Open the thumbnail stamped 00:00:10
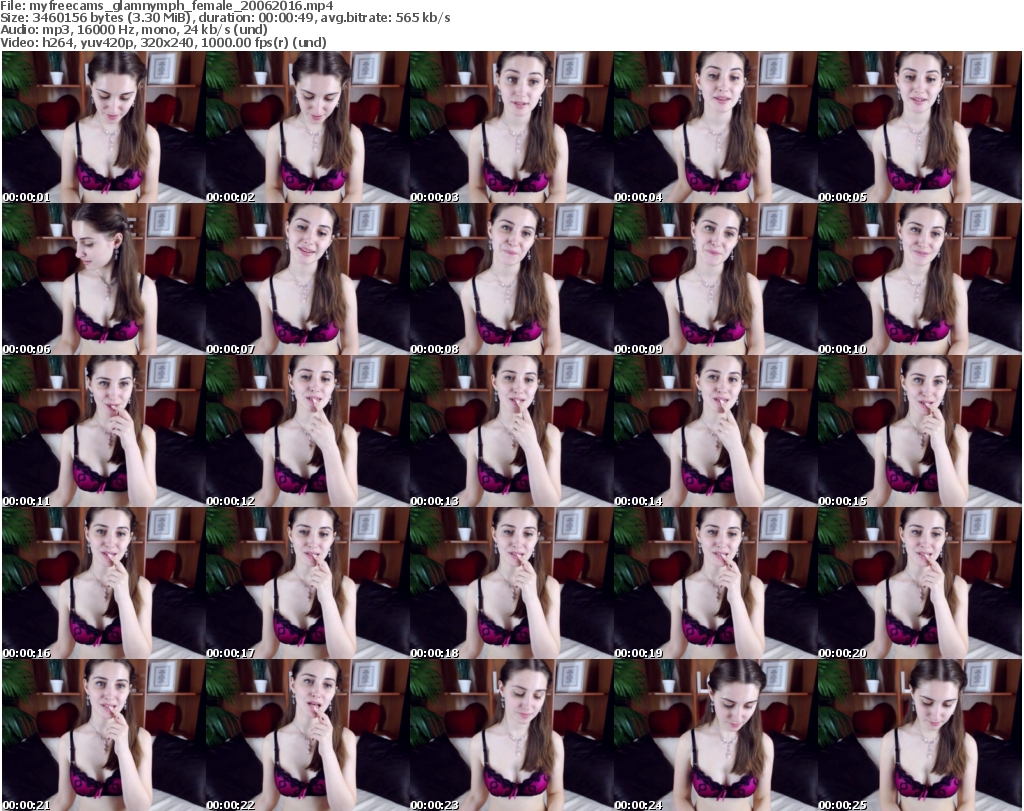Screen dimensions: 1024x811 [x=919, y=279]
